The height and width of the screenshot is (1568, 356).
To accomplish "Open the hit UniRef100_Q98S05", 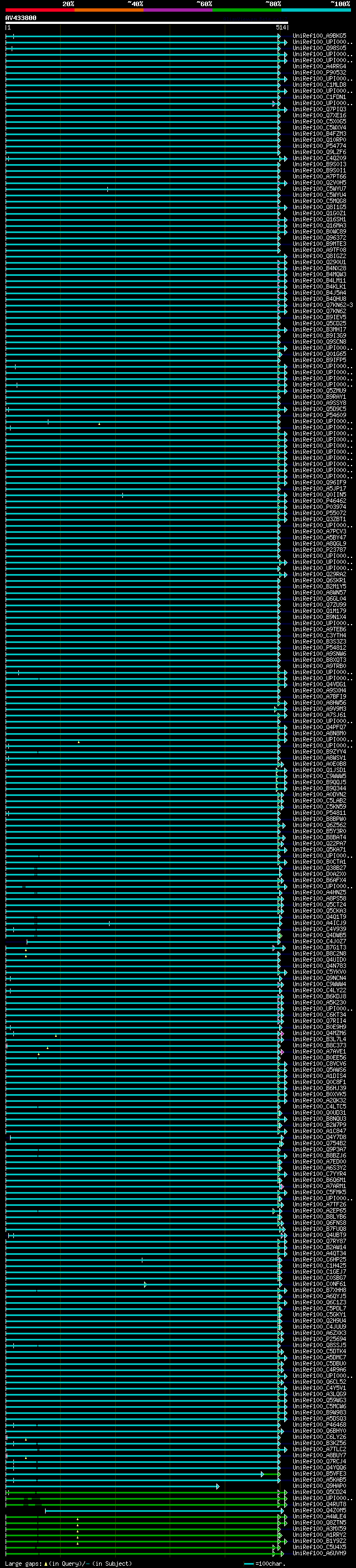I will pos(319,48).
